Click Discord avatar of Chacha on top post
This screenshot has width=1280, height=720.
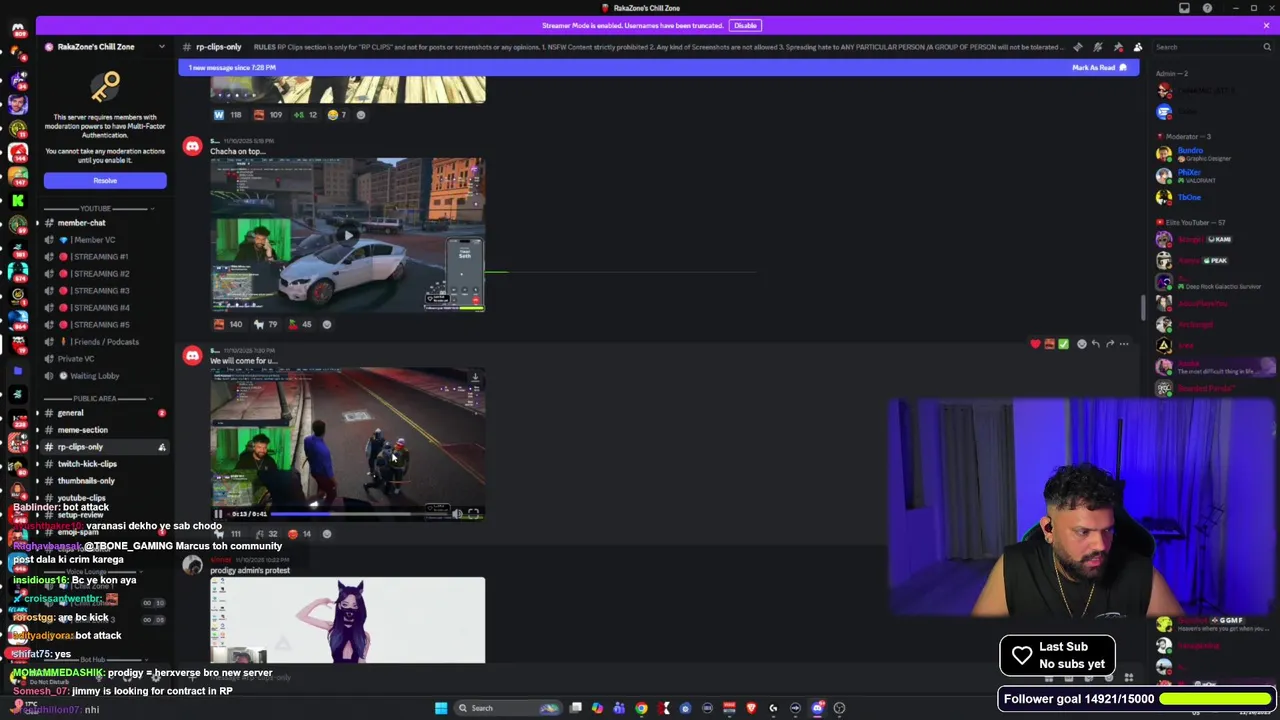click(x=192, y=146)
